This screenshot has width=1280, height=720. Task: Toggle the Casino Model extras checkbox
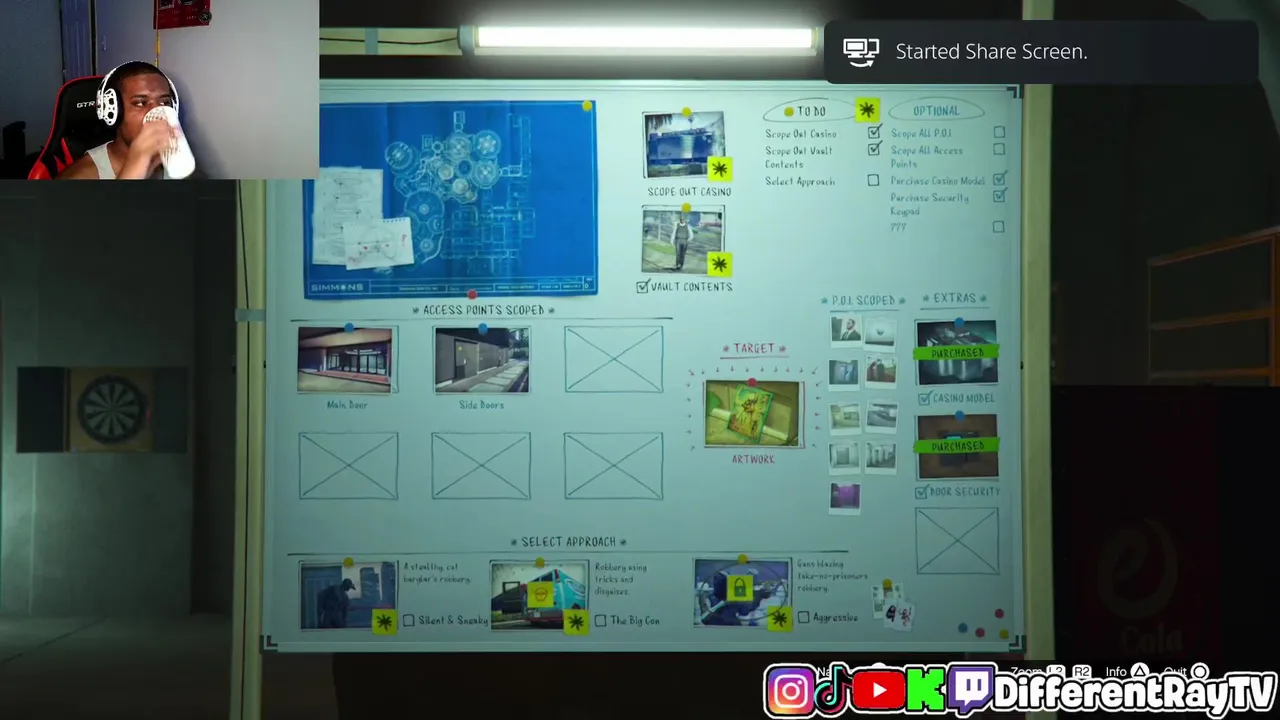[x=922, y=399]
